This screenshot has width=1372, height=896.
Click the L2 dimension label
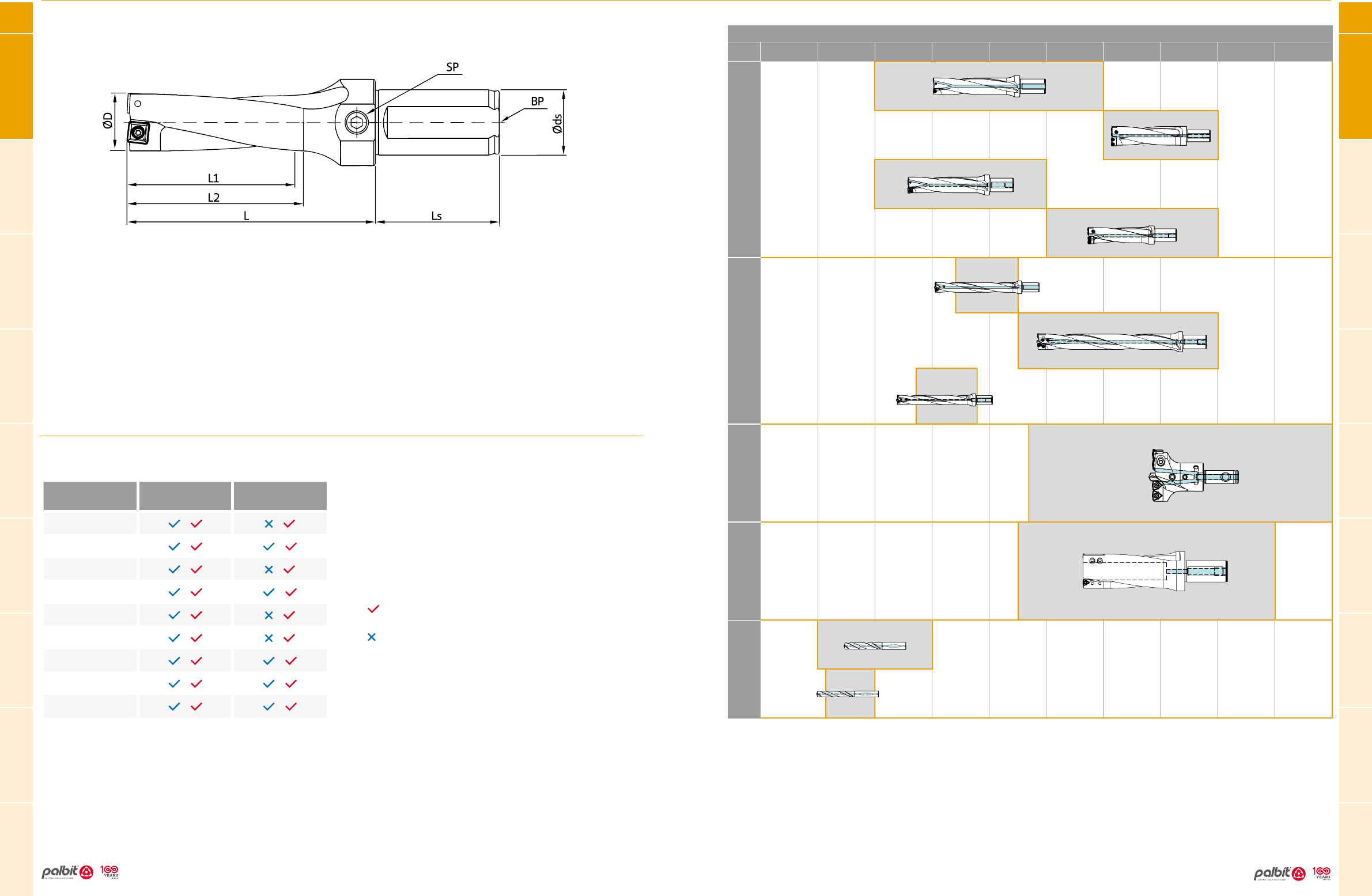[x=213, y=197]
